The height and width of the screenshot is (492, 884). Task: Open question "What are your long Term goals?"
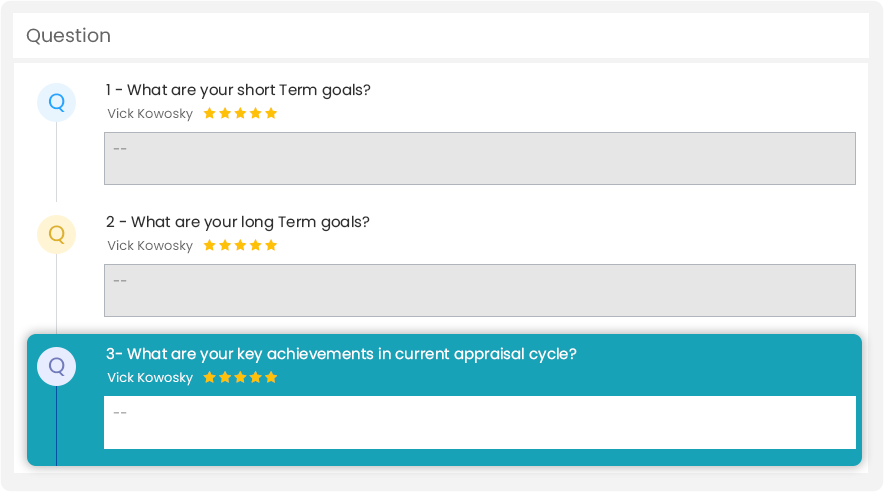238,222
